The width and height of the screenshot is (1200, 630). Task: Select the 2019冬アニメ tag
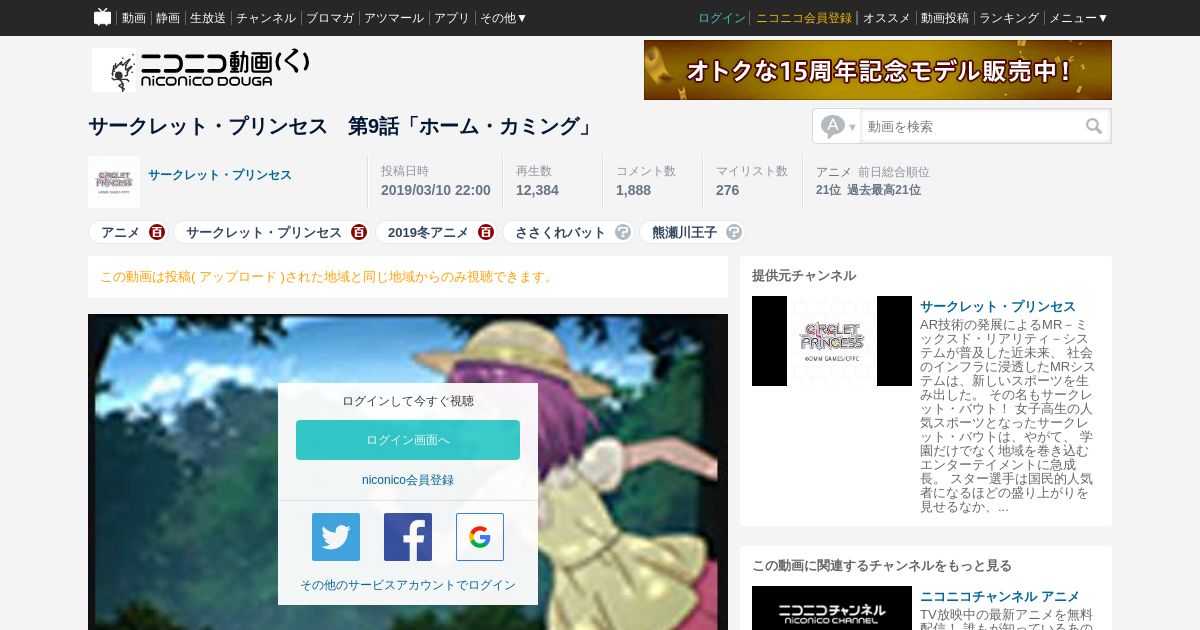(x=428, y=232)
